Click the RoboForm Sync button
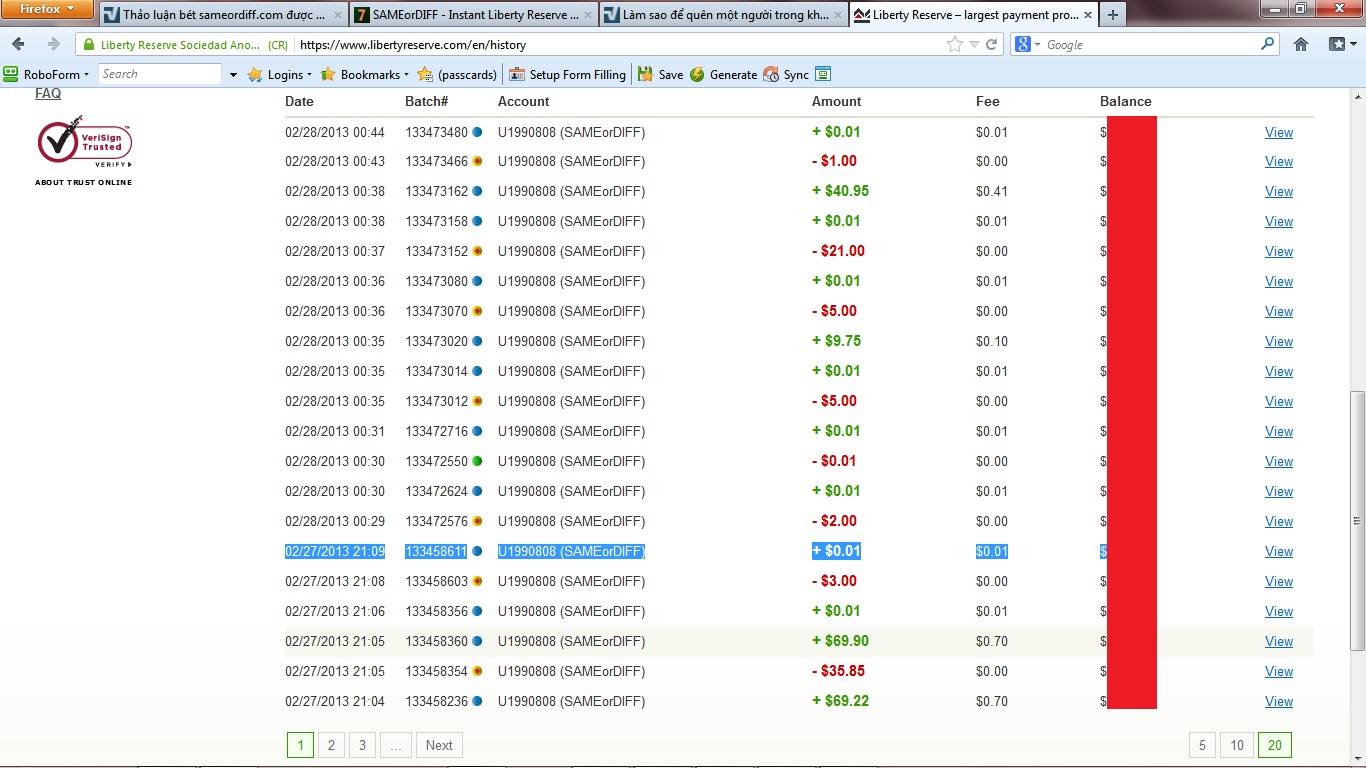 point(786,74)
